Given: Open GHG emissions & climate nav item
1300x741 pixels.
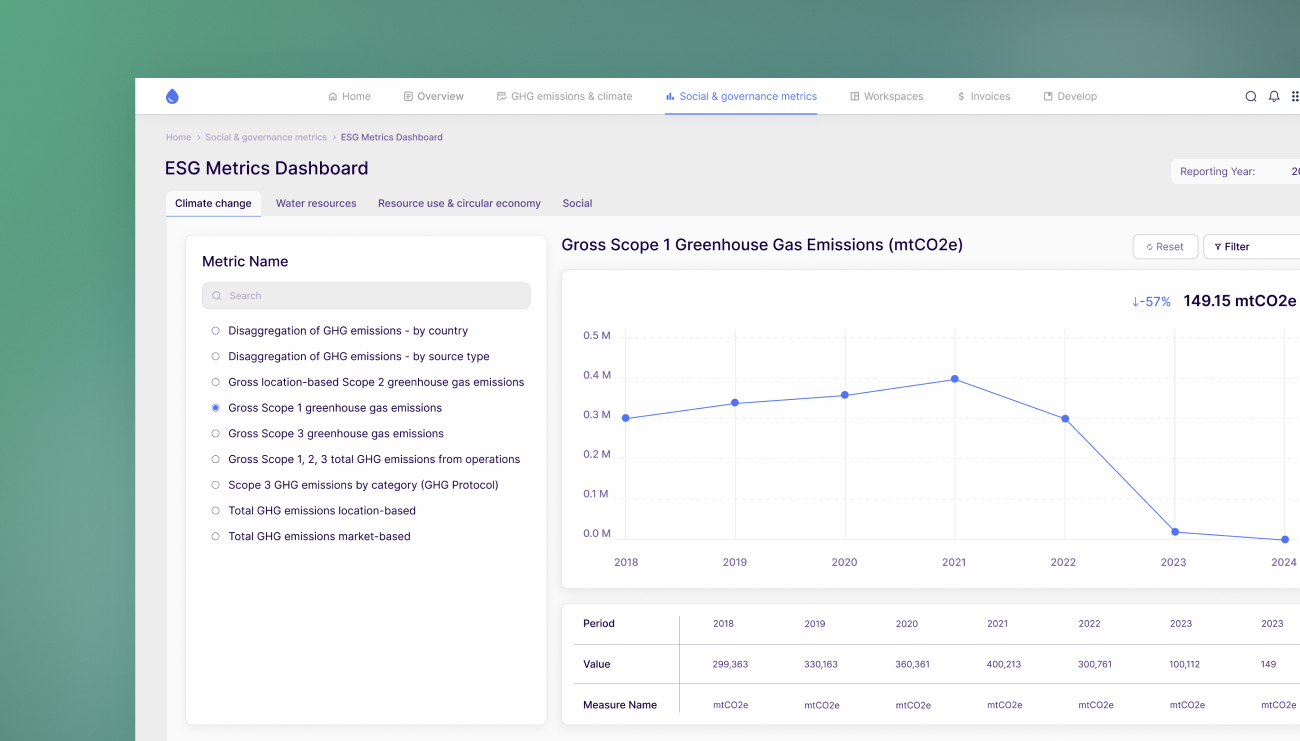Looking at the screenshot, I should [564, 96].
